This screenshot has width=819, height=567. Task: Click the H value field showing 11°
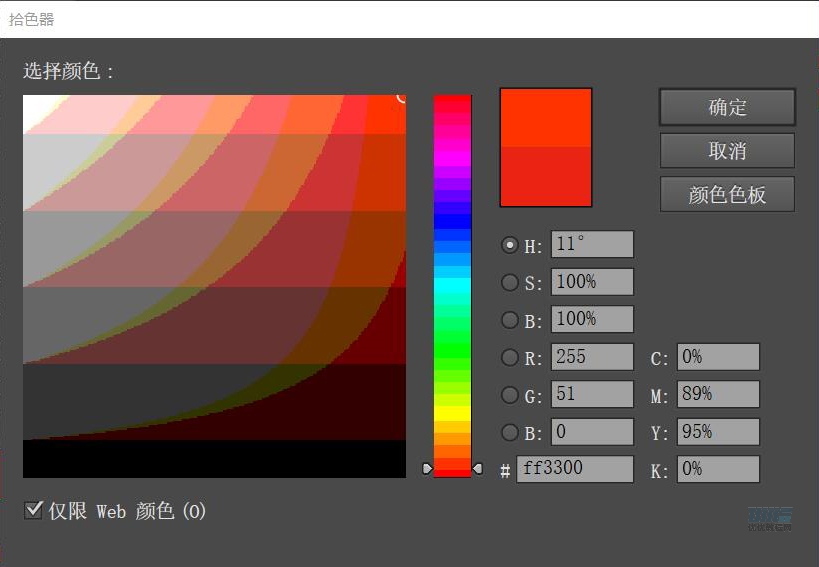point(591,245)
